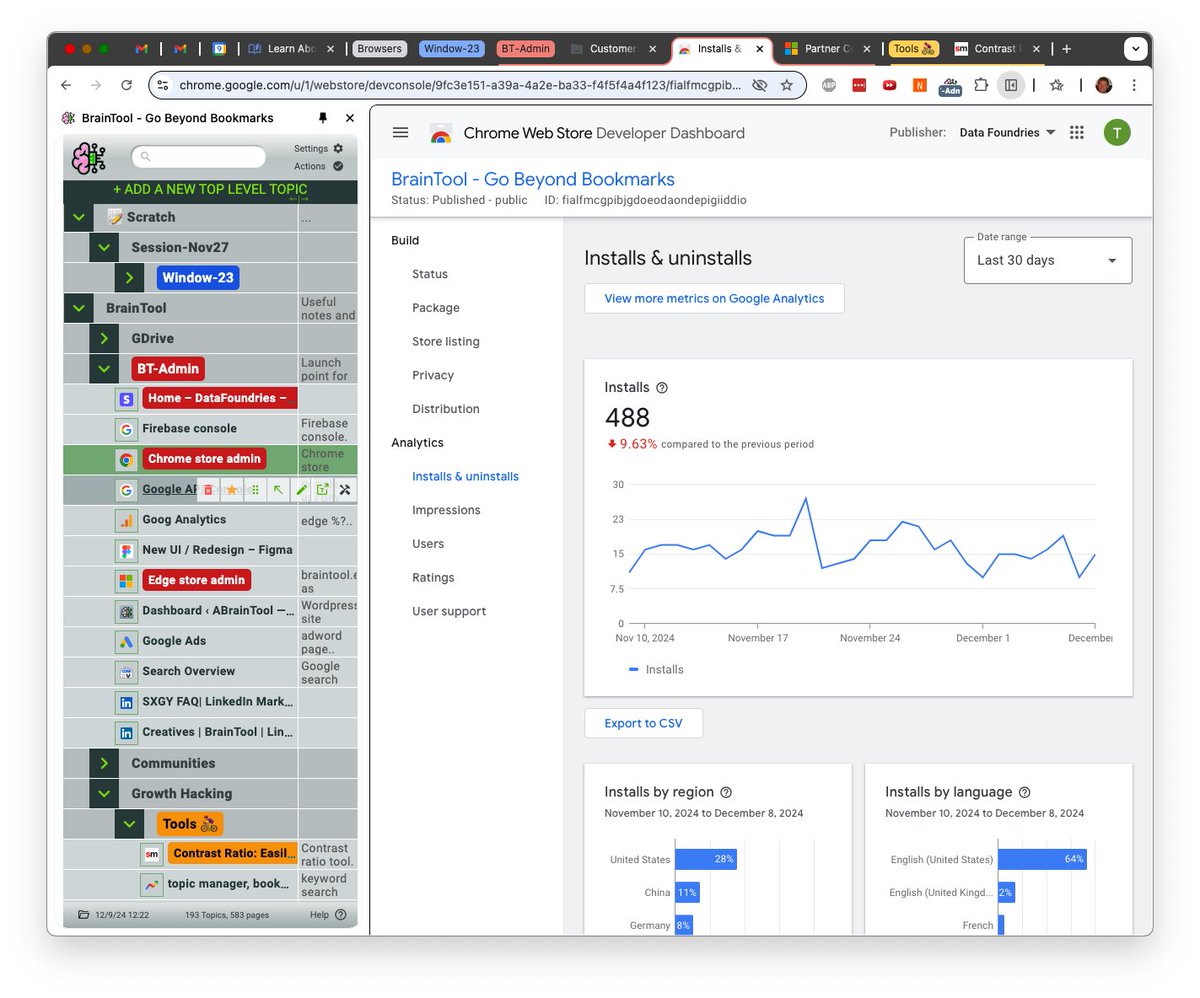
Task: Open BrainTool Settings gear
Action: click(x=338, y=148)
